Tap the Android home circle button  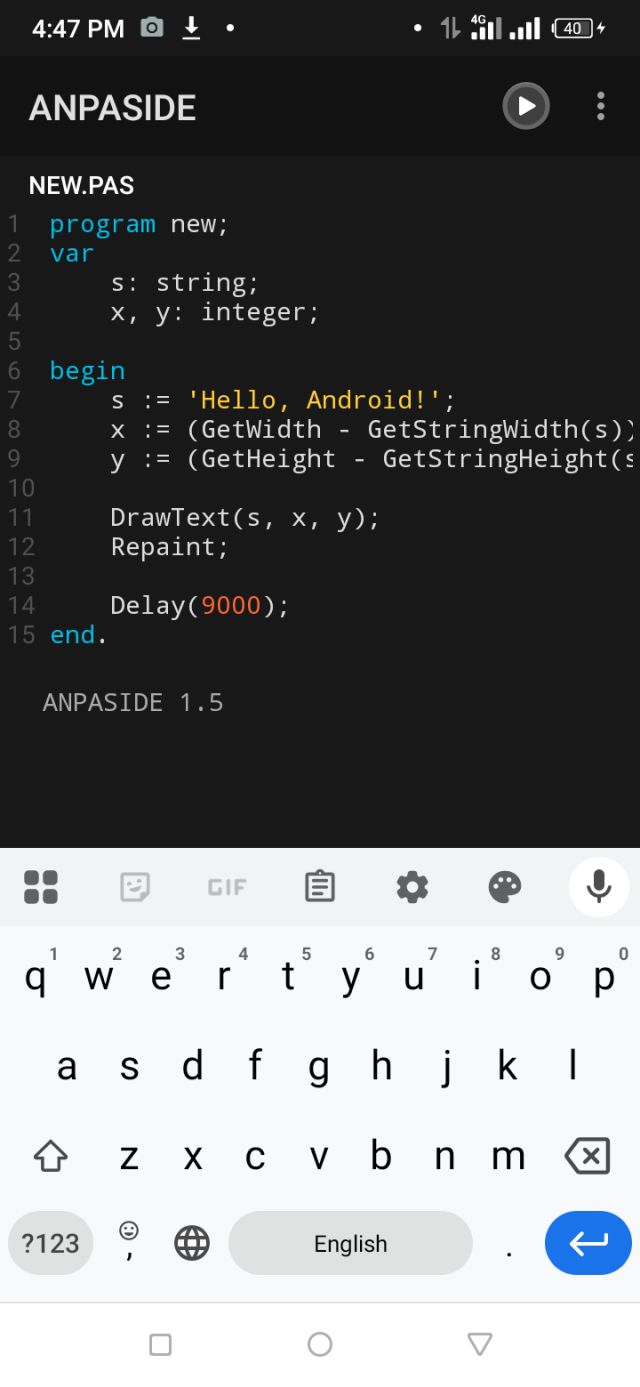tap(320, 1344)
